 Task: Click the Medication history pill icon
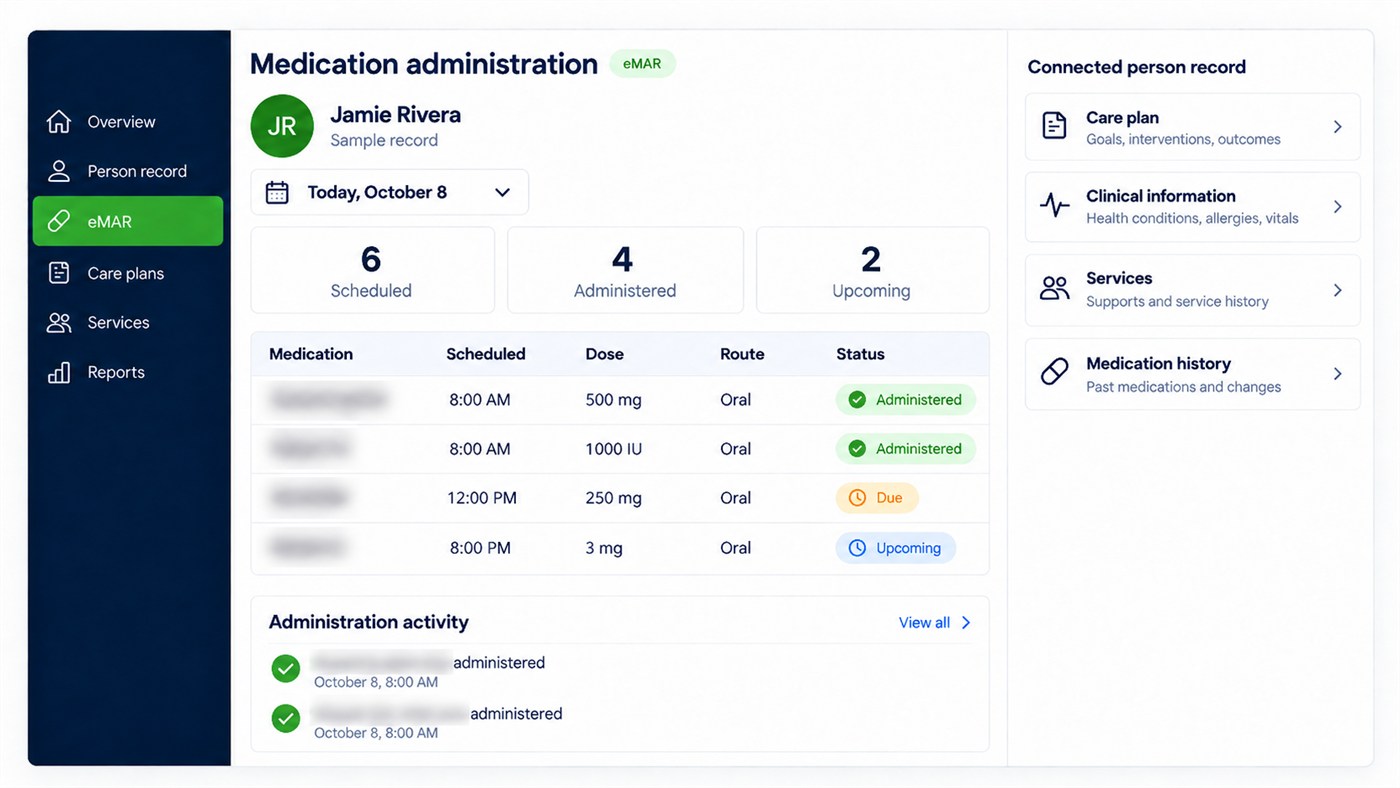(x=1054, y=373)
